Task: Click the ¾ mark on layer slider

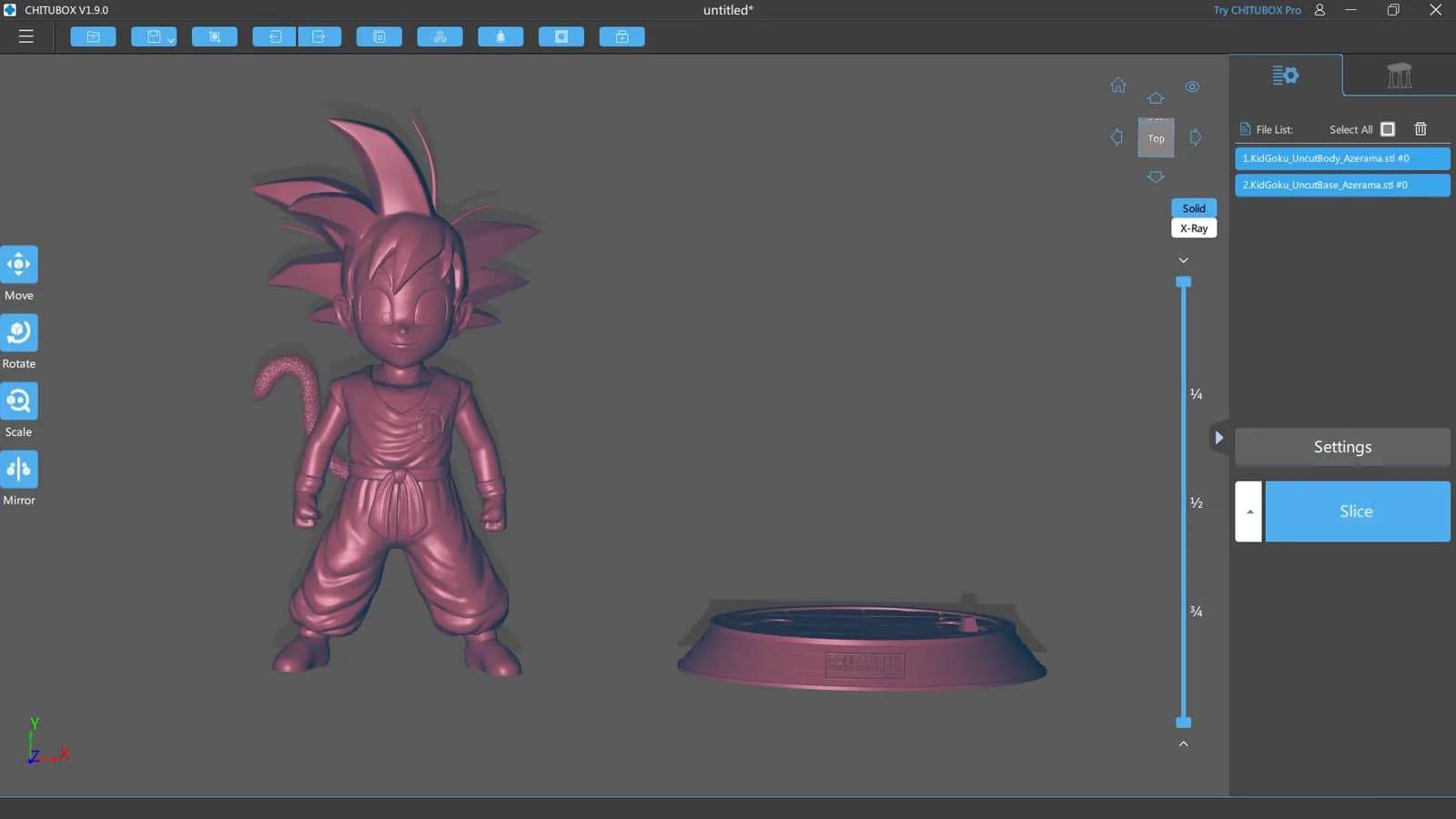Action: (1197, 612)
